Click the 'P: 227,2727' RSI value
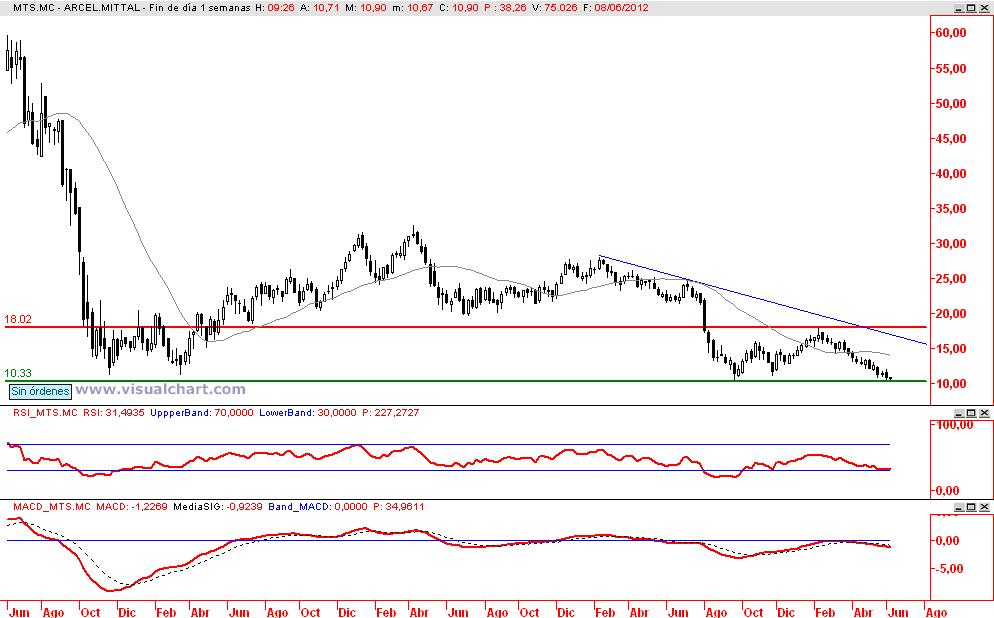Viewport: 994px width, 618px height. (x=390, y=413)
